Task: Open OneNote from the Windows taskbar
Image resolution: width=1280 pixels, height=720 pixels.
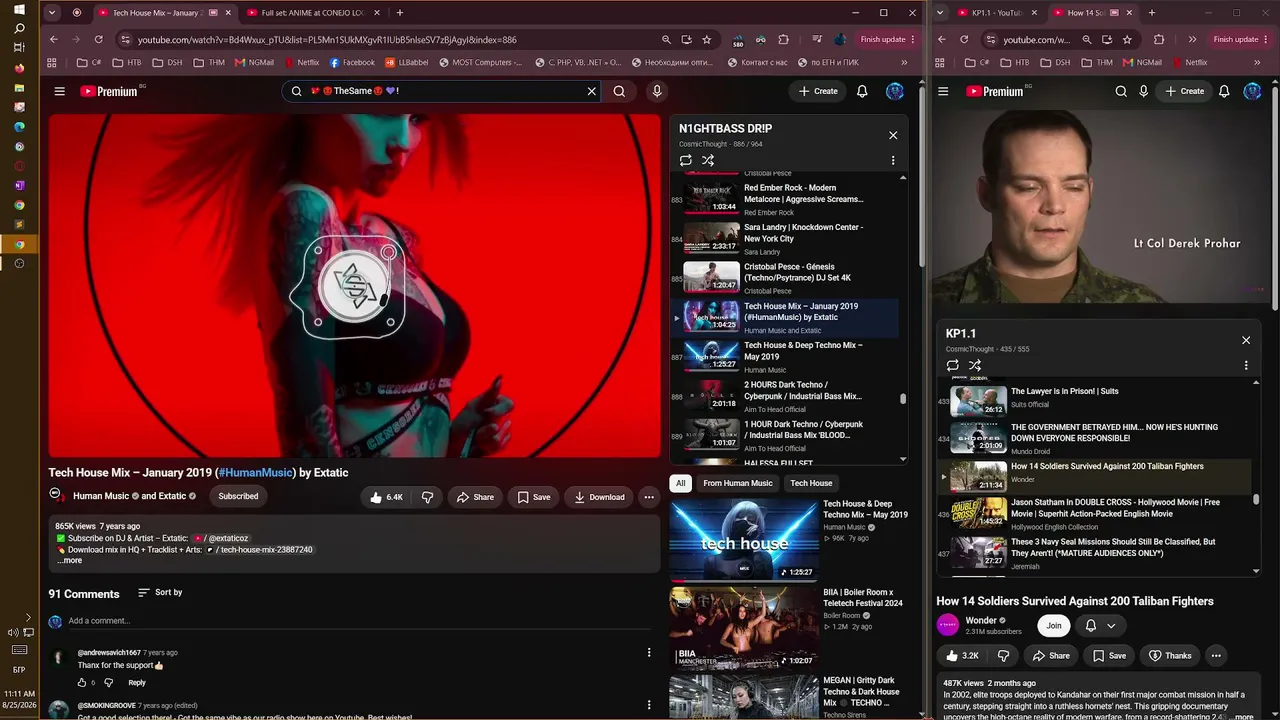Action: pos(19,185)
